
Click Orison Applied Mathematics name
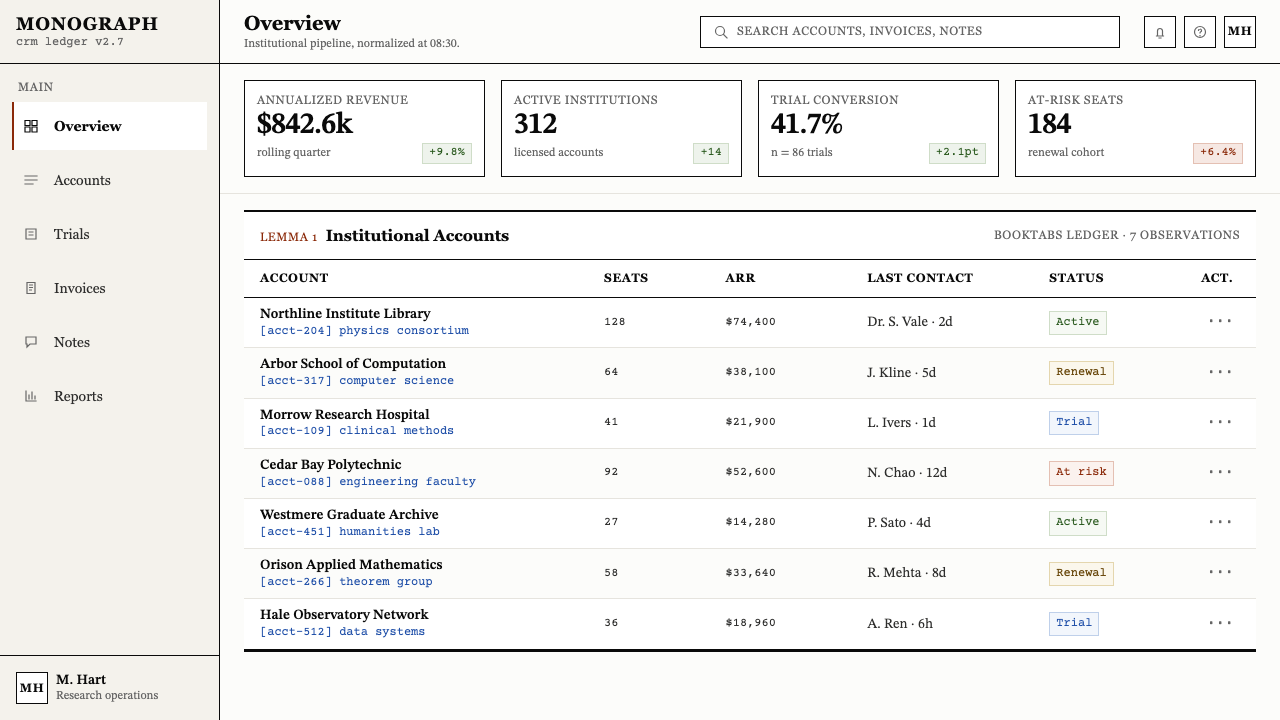[x=351, y=565]
